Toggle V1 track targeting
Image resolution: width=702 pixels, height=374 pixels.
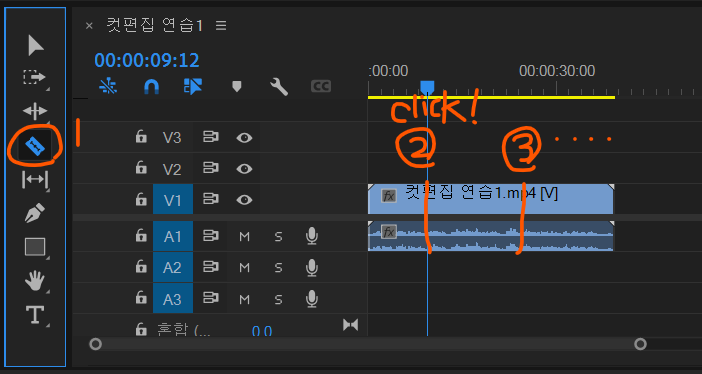coord(173,199)
